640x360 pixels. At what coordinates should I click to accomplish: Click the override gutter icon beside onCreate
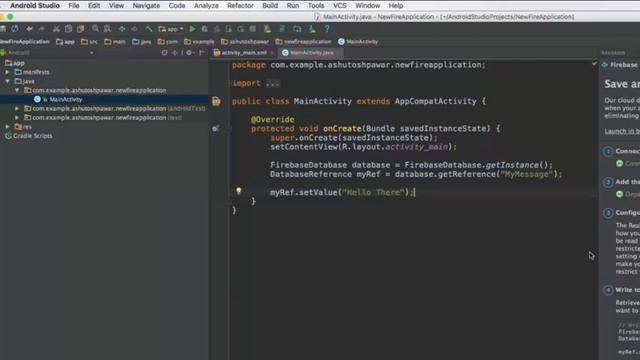coord(216,129)
